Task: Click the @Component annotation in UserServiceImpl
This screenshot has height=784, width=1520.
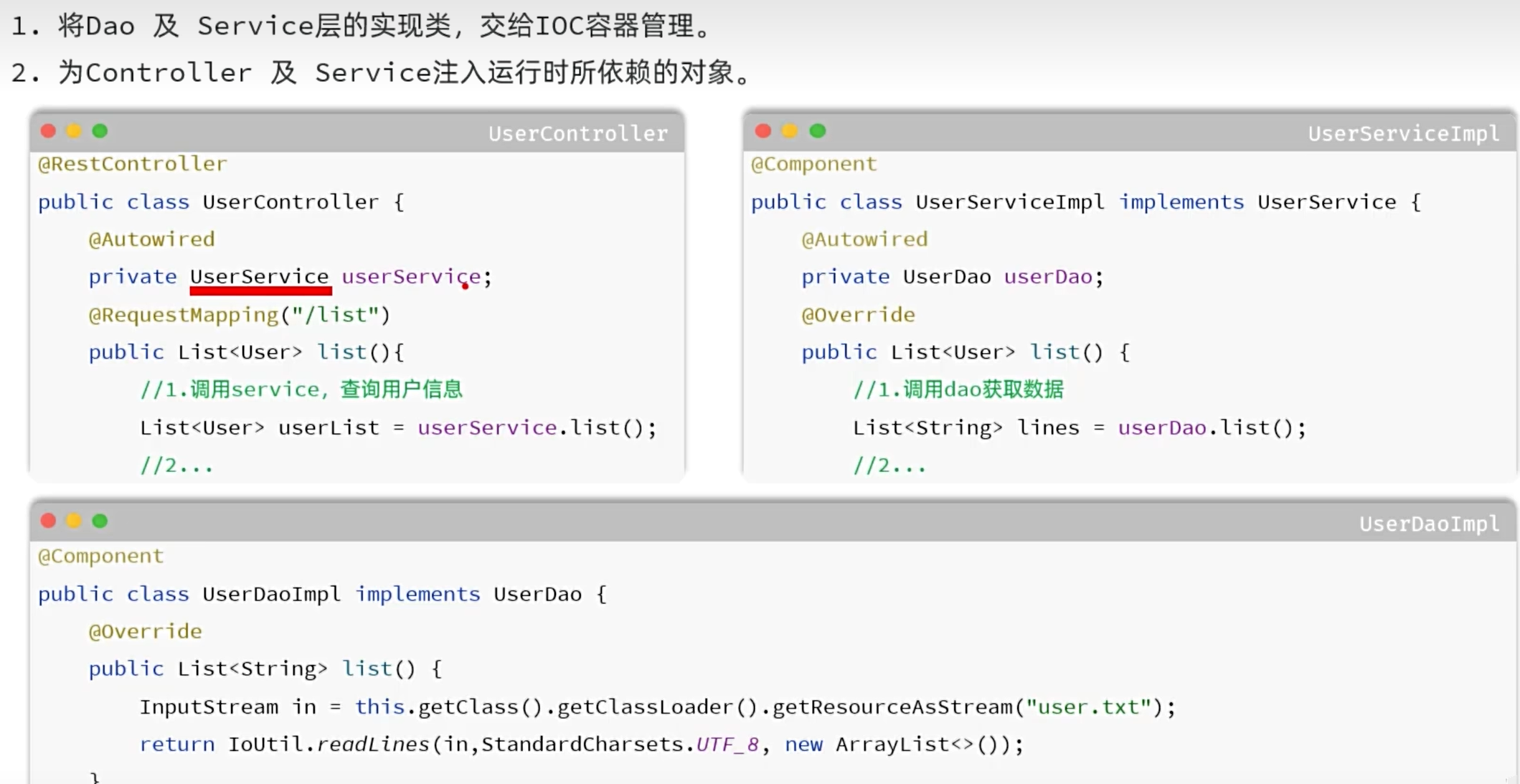Action: point(813,164)
